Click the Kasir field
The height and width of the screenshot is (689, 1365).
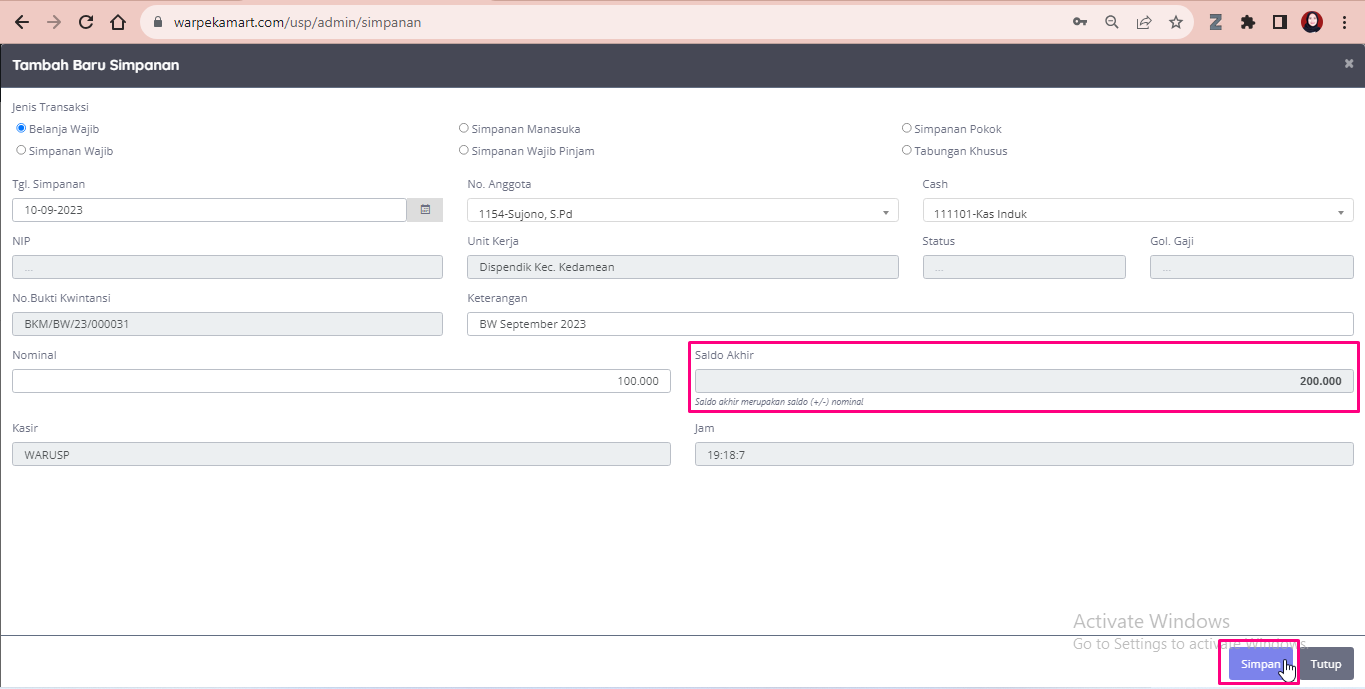pyautogui.click(x=341, y=454)
